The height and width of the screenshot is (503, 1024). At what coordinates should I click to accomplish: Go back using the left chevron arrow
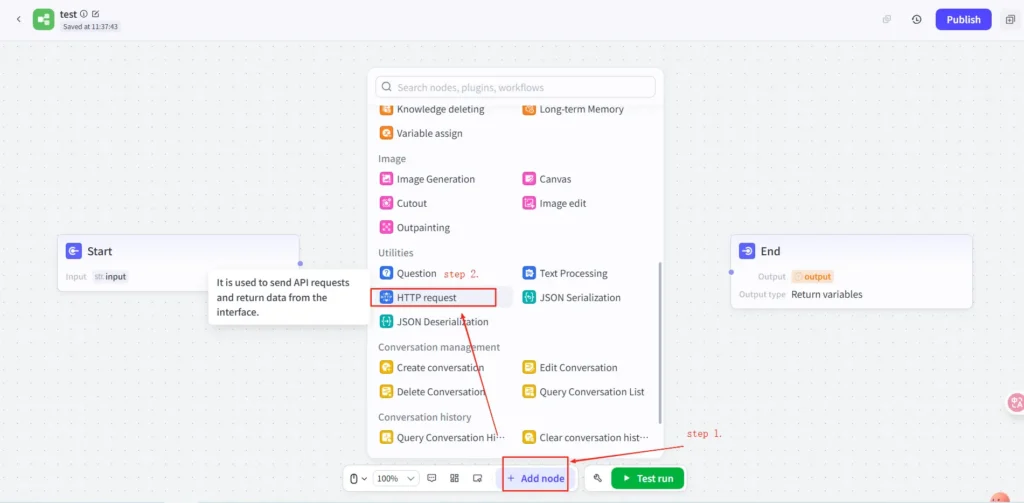pyautogui.click(x=18, y=20)
